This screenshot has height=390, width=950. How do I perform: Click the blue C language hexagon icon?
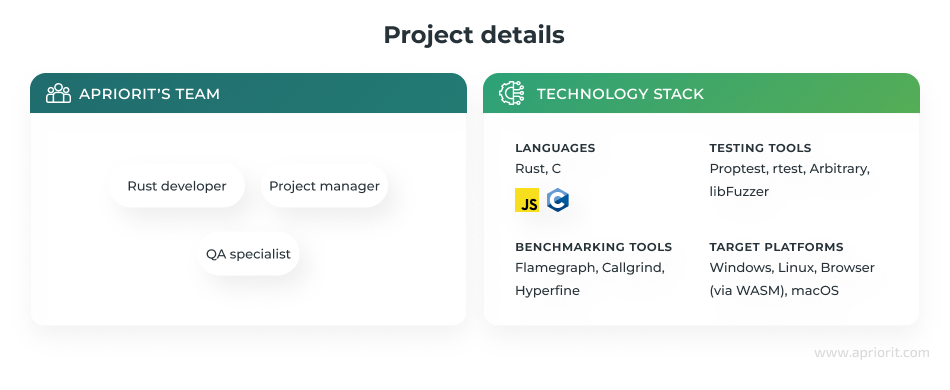click(557, 200)
